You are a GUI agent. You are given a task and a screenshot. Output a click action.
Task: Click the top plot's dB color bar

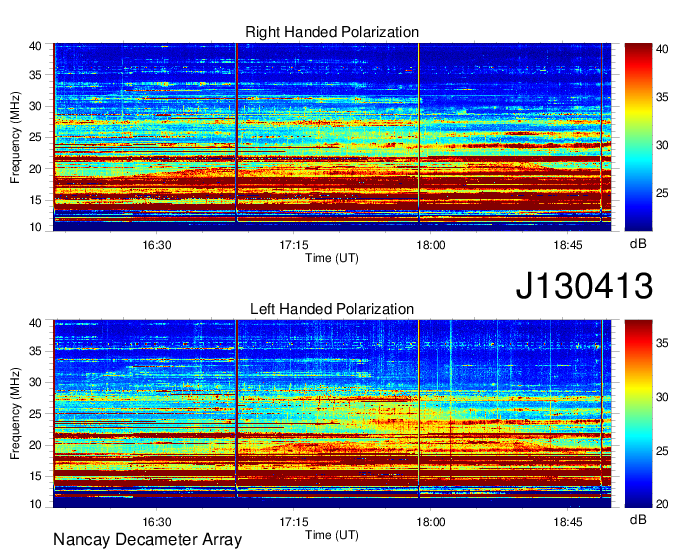click(x=638, y=137)
